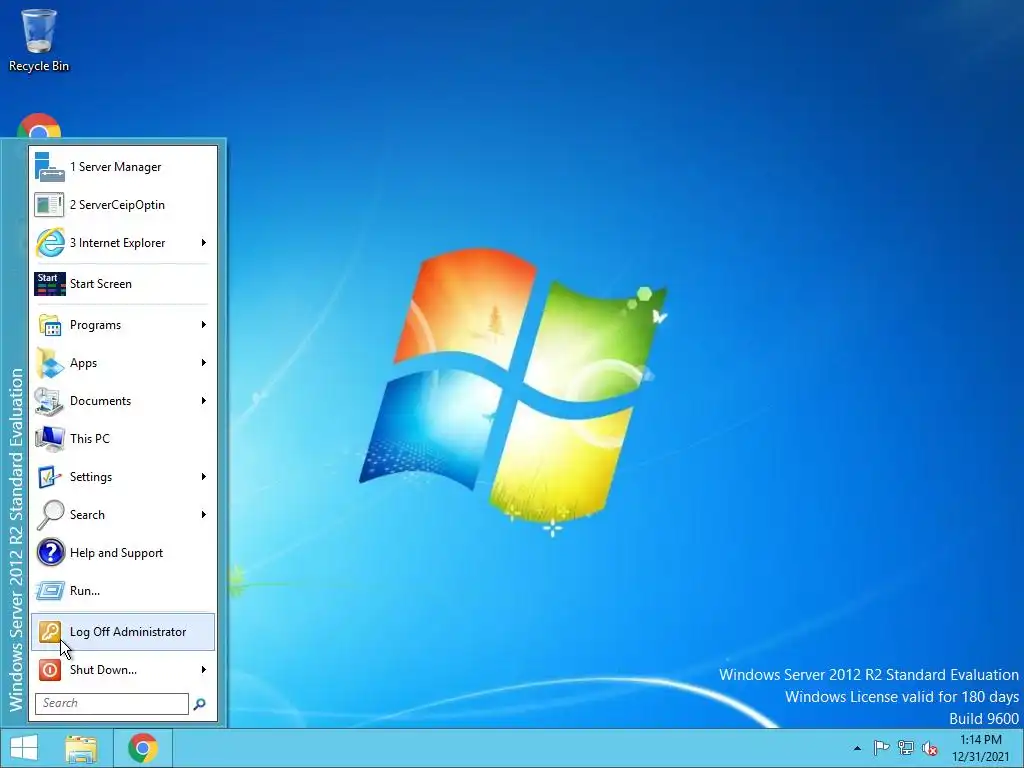This screenshot has width=1024, height=768.
Task: Select 'Log Off Administrator' label
Action: click(x=128, y=632)
